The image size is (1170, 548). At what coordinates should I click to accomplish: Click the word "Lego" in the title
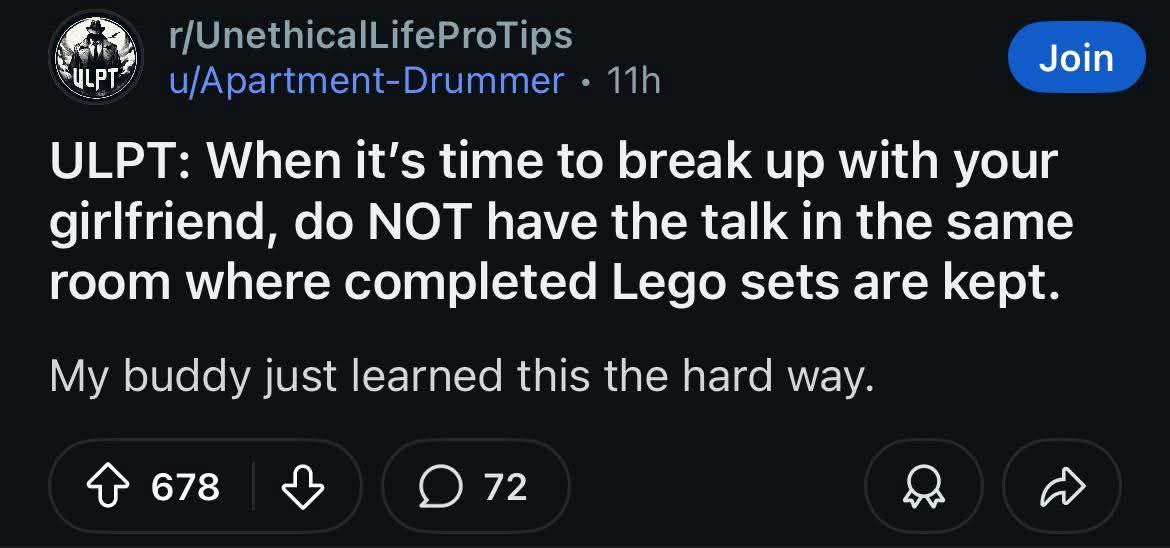coord(659,284)
